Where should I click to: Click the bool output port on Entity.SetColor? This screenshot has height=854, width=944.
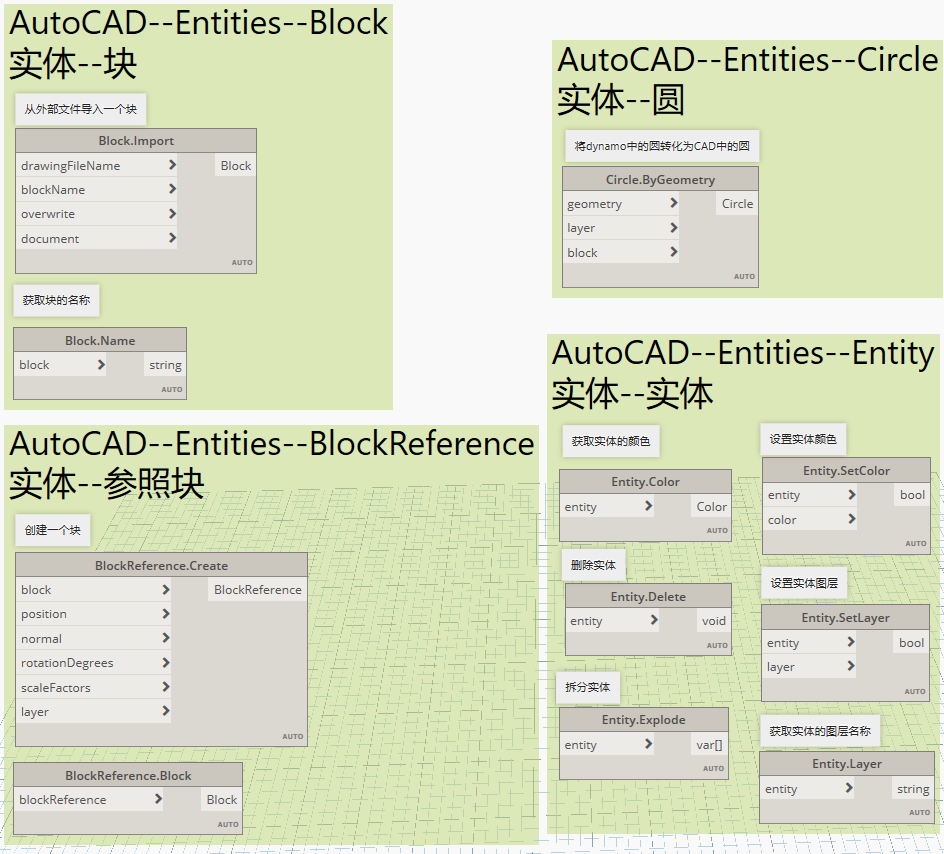(x=910, y=494)
